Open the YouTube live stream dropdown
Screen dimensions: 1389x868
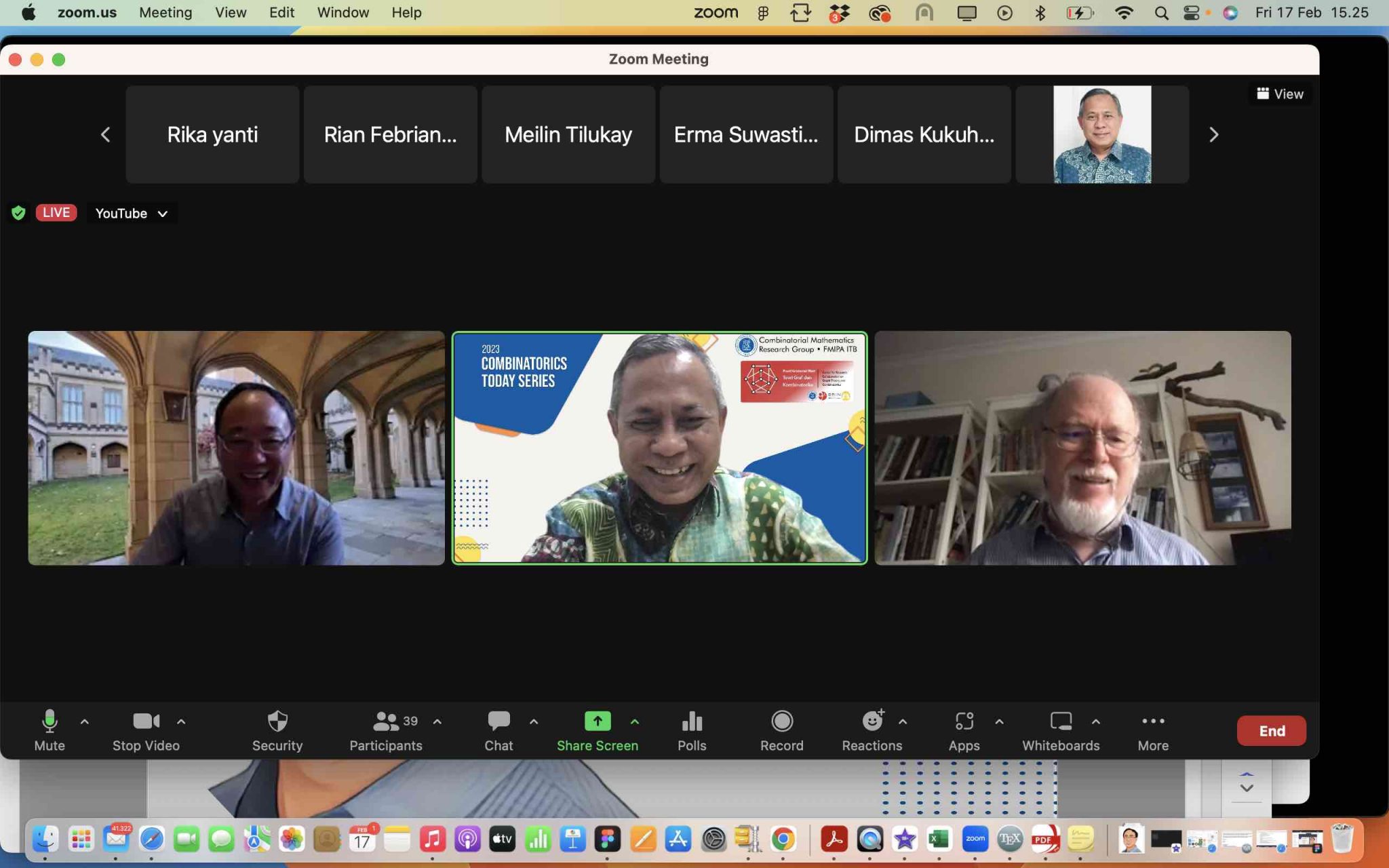click(x=131, y=213)
